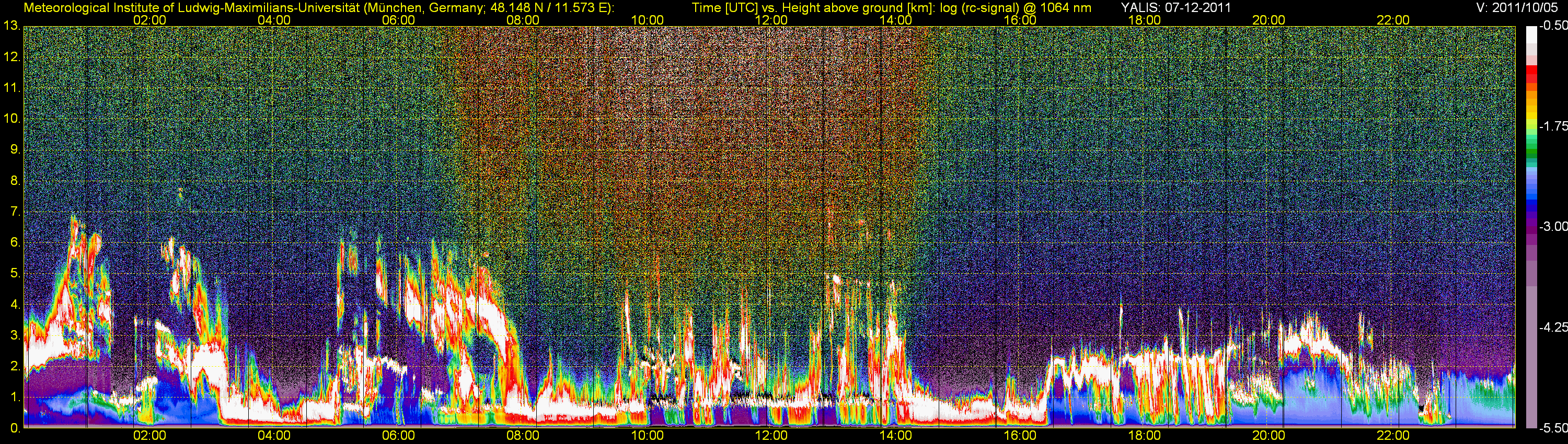Click the '-1.75' color scale label
Viewport: 1568px width, 444px height.
[1553, 126]
